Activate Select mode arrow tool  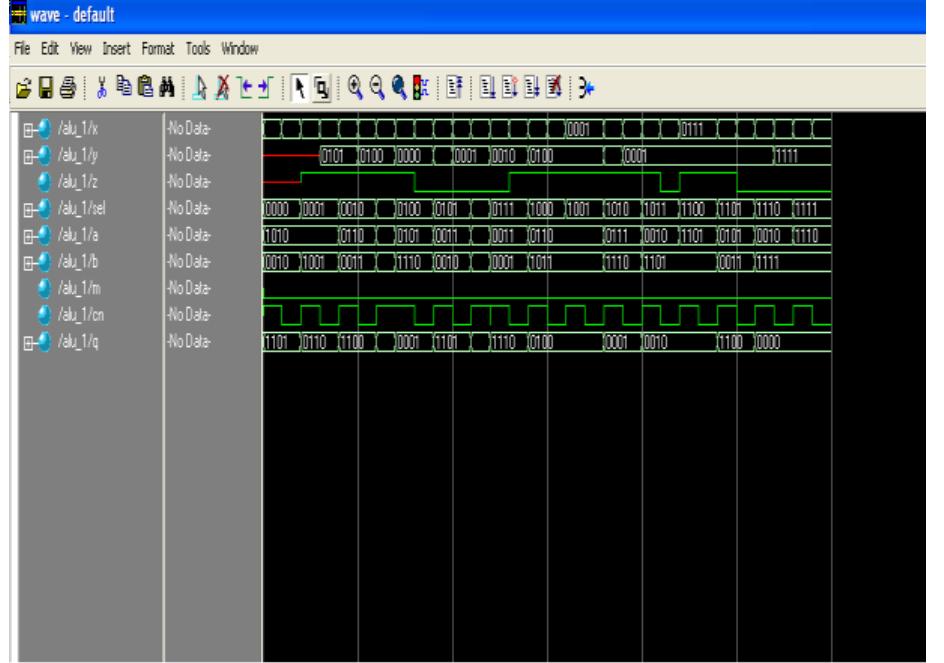pyautogui.click(x=299, y=89)
